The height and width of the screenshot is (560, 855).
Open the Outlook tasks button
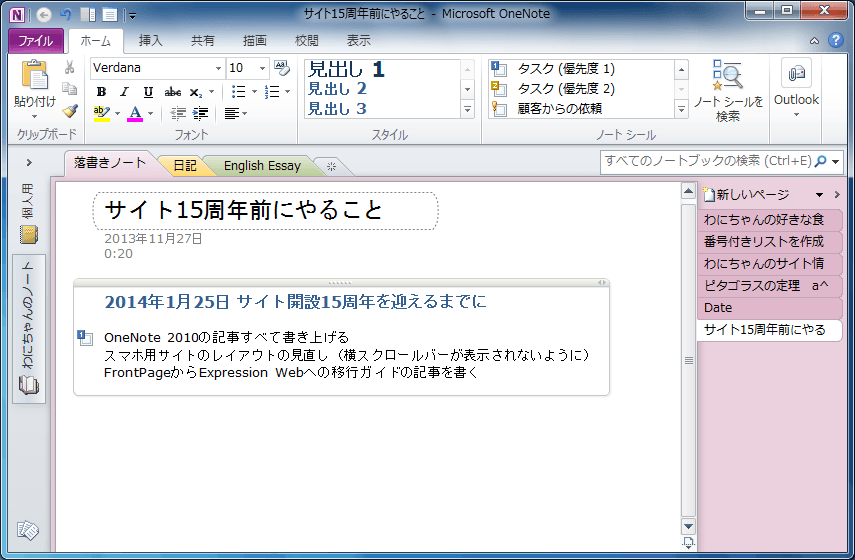(796, 89)
